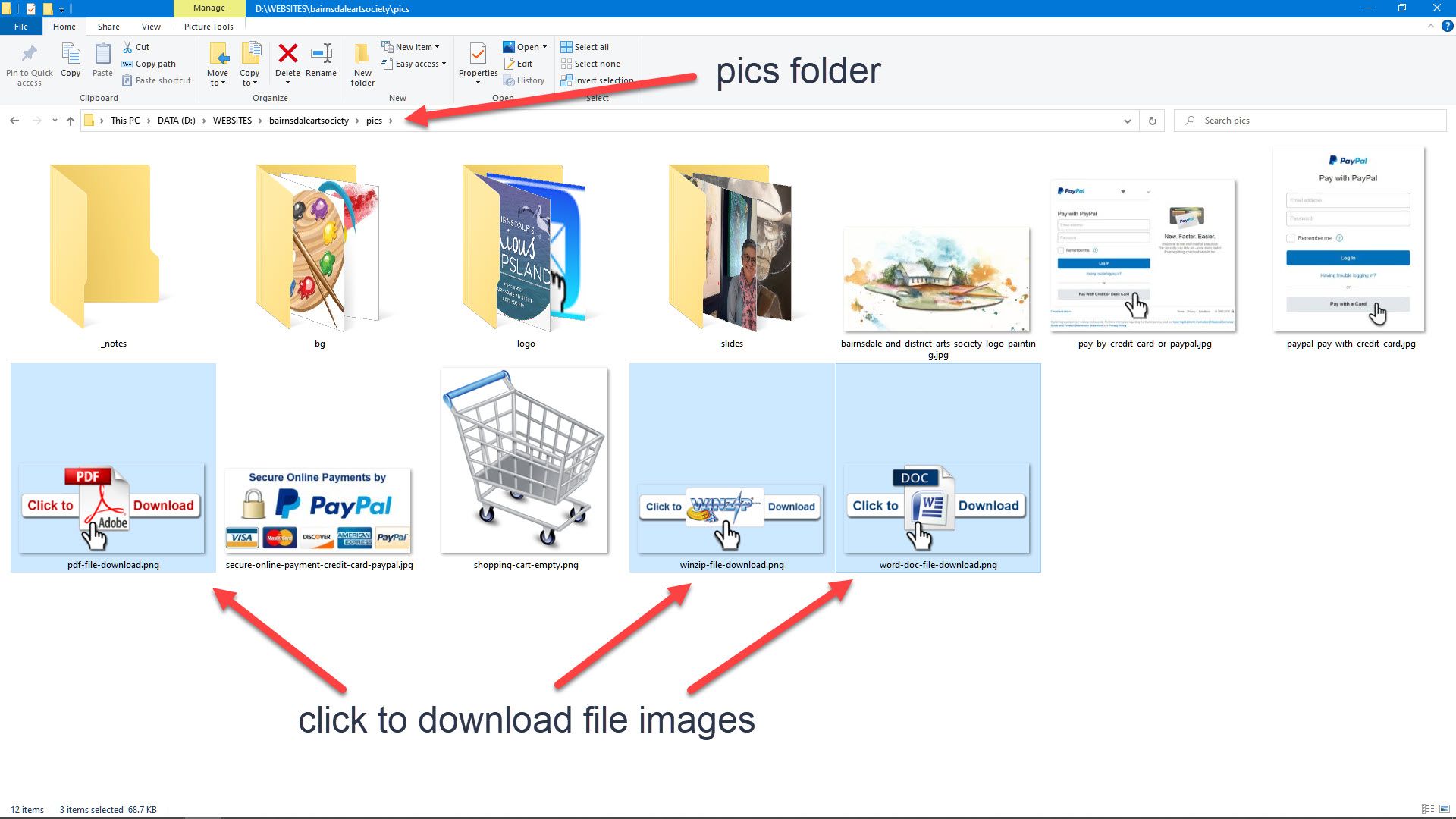Select shopping-cart-empty.png thumbnail
The height and width of the screenshot is (819, 1456).
[525, 463]
